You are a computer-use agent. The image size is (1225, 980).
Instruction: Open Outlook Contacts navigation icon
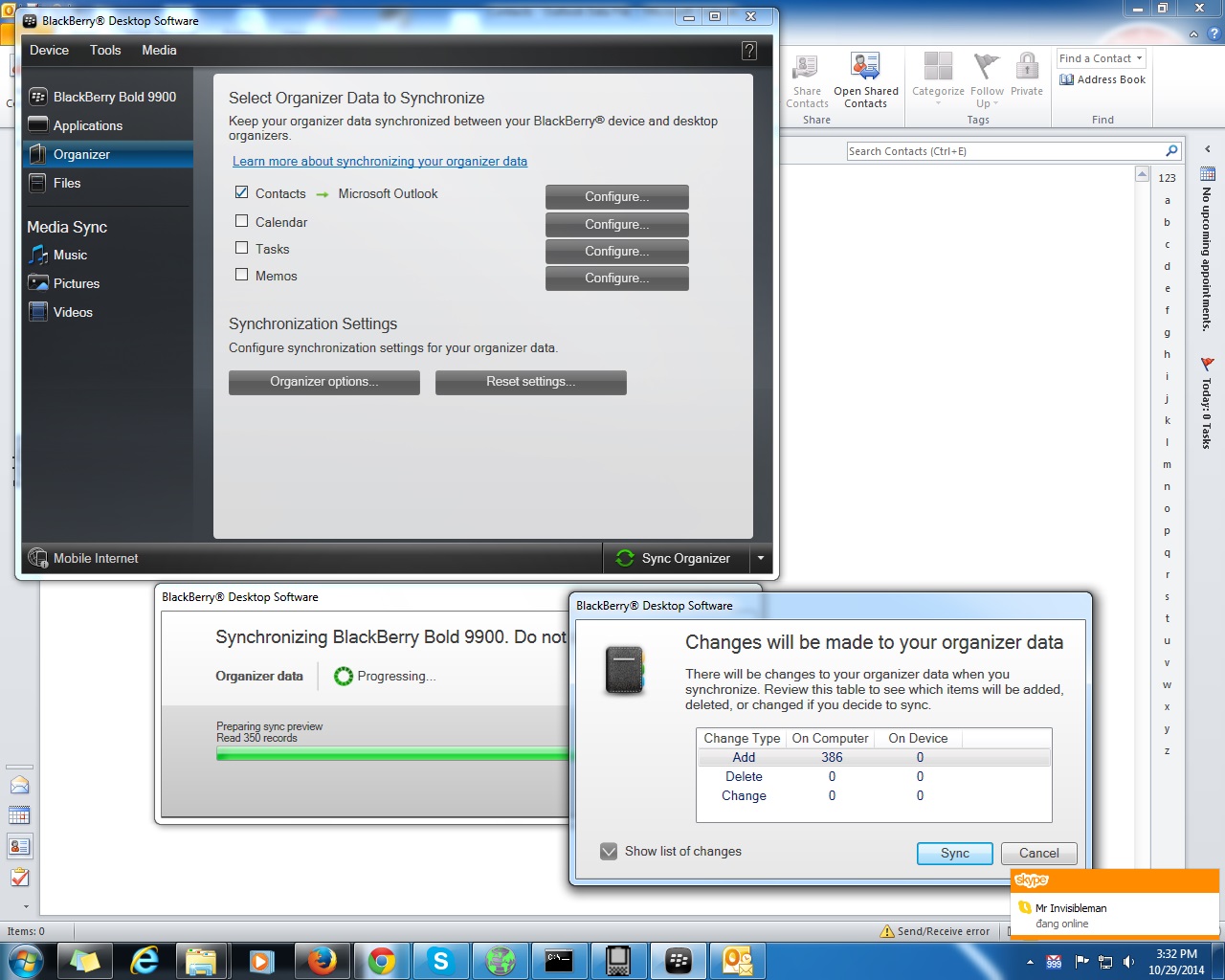pyautogui.click(x=19, y=846)
